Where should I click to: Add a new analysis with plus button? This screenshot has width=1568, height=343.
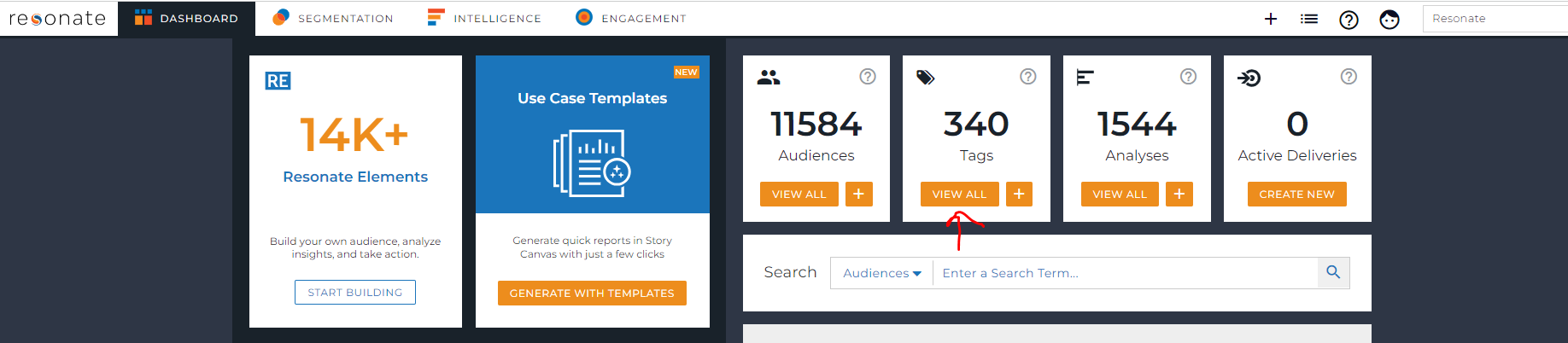click(1179, 194)
